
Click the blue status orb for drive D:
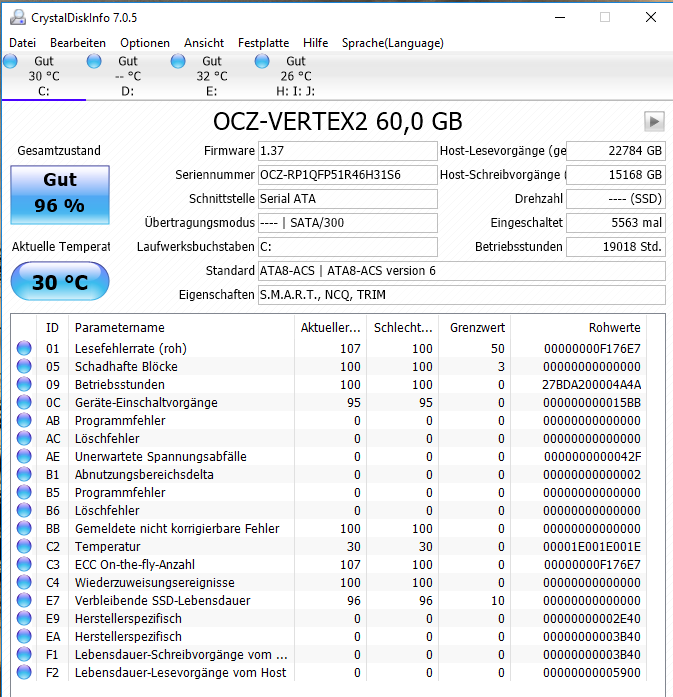click(x=94, y=61)
